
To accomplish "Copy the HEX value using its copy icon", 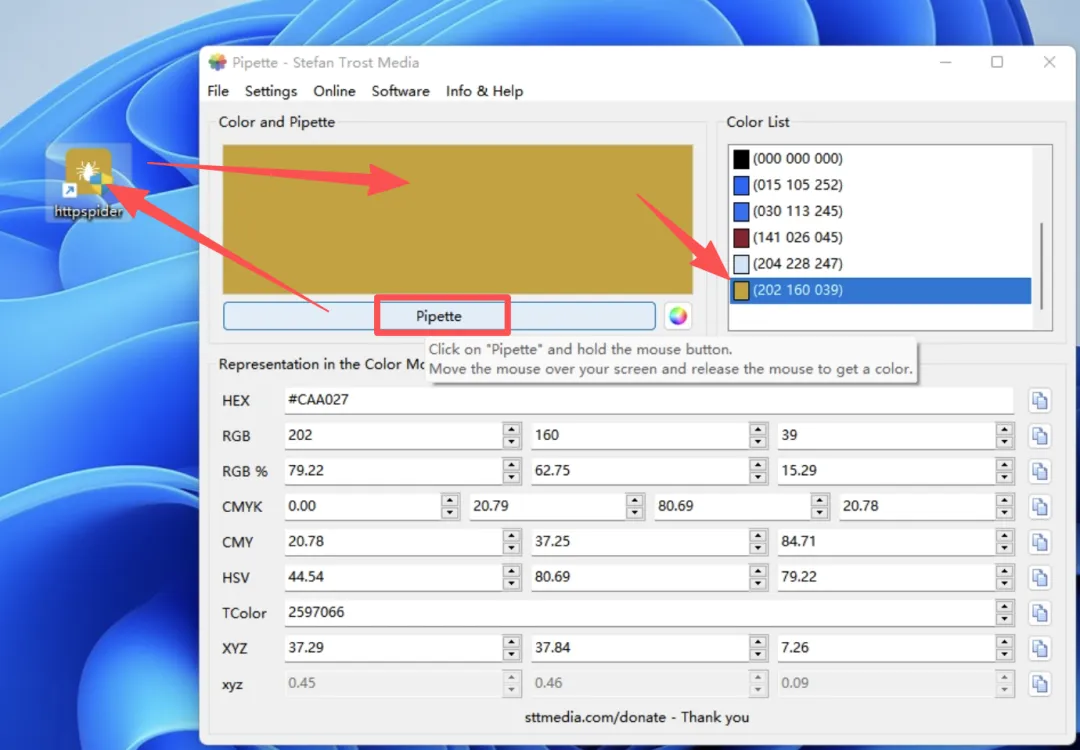I will [x=1040, y=400].
